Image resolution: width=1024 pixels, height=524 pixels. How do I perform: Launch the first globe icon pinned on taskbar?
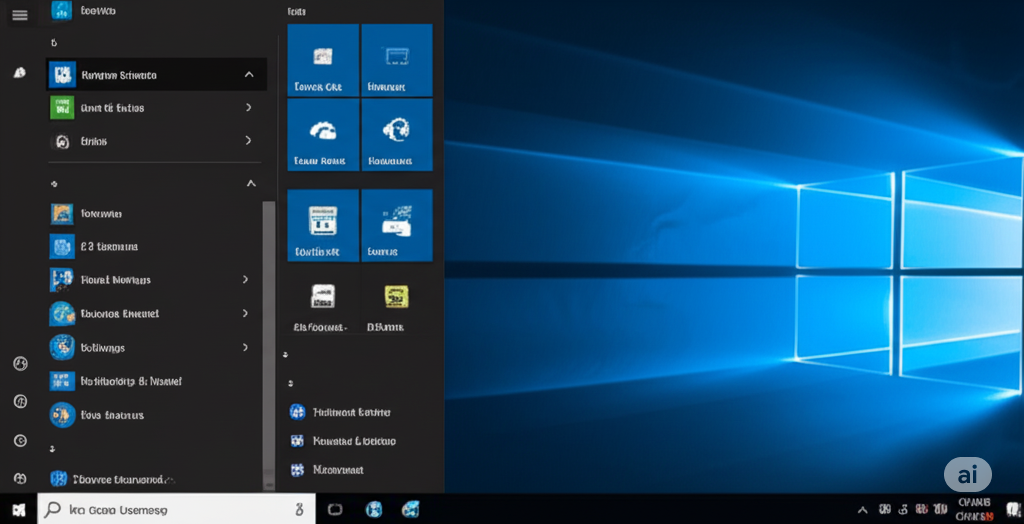(374, 509)
